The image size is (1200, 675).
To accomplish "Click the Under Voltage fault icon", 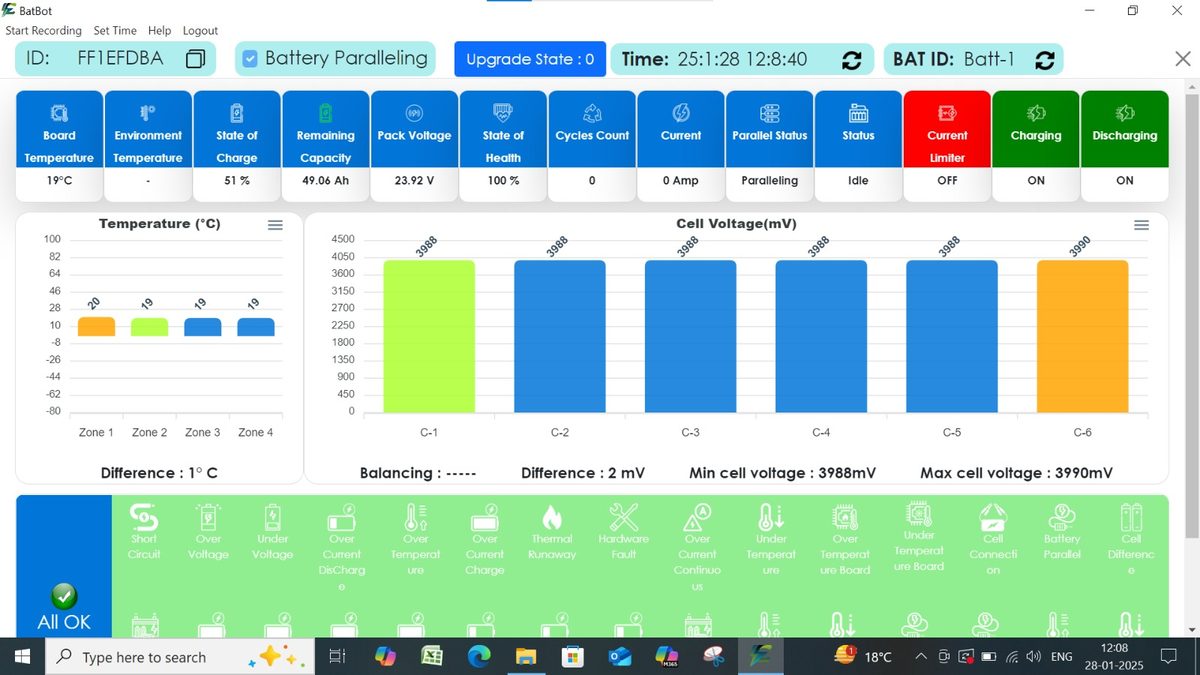I will (273, 517).
